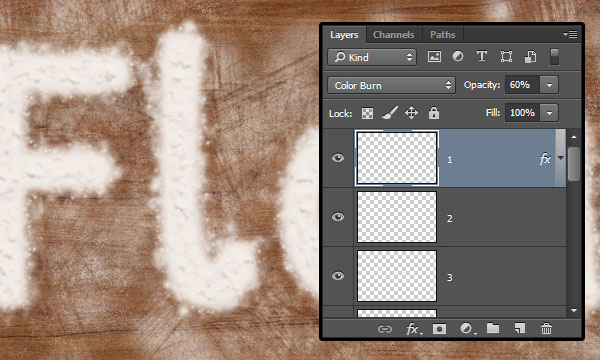
Task: Filter for type layers icon
Action: (482, 57)
